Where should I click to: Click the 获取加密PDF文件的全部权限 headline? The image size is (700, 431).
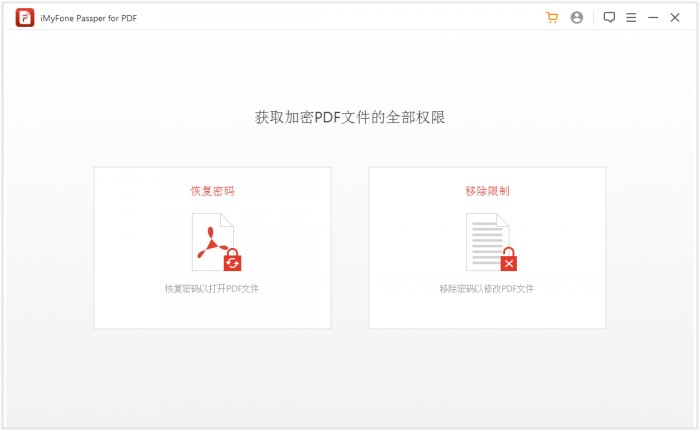350,117
